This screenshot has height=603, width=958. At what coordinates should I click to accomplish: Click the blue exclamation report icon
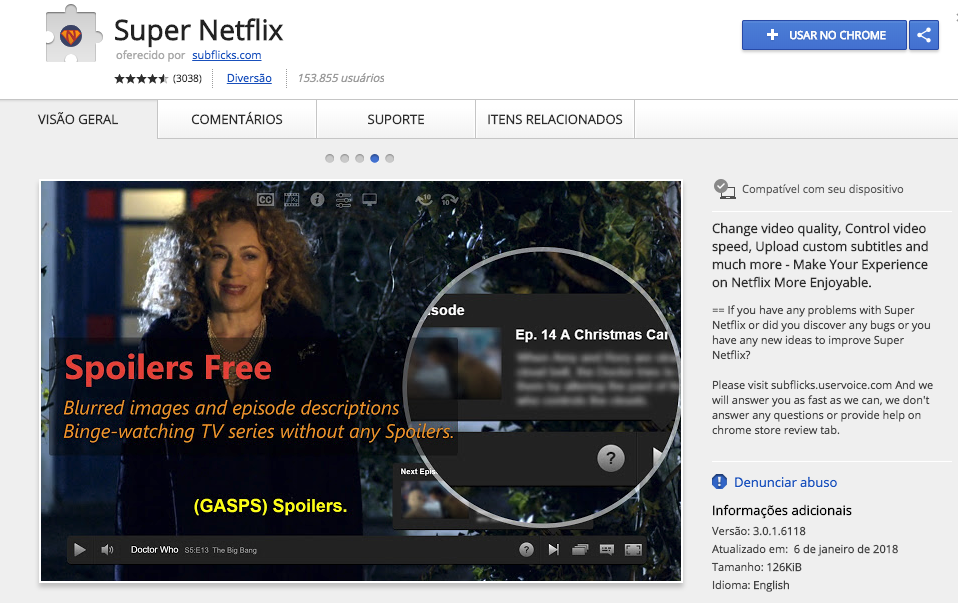[720, 482]
